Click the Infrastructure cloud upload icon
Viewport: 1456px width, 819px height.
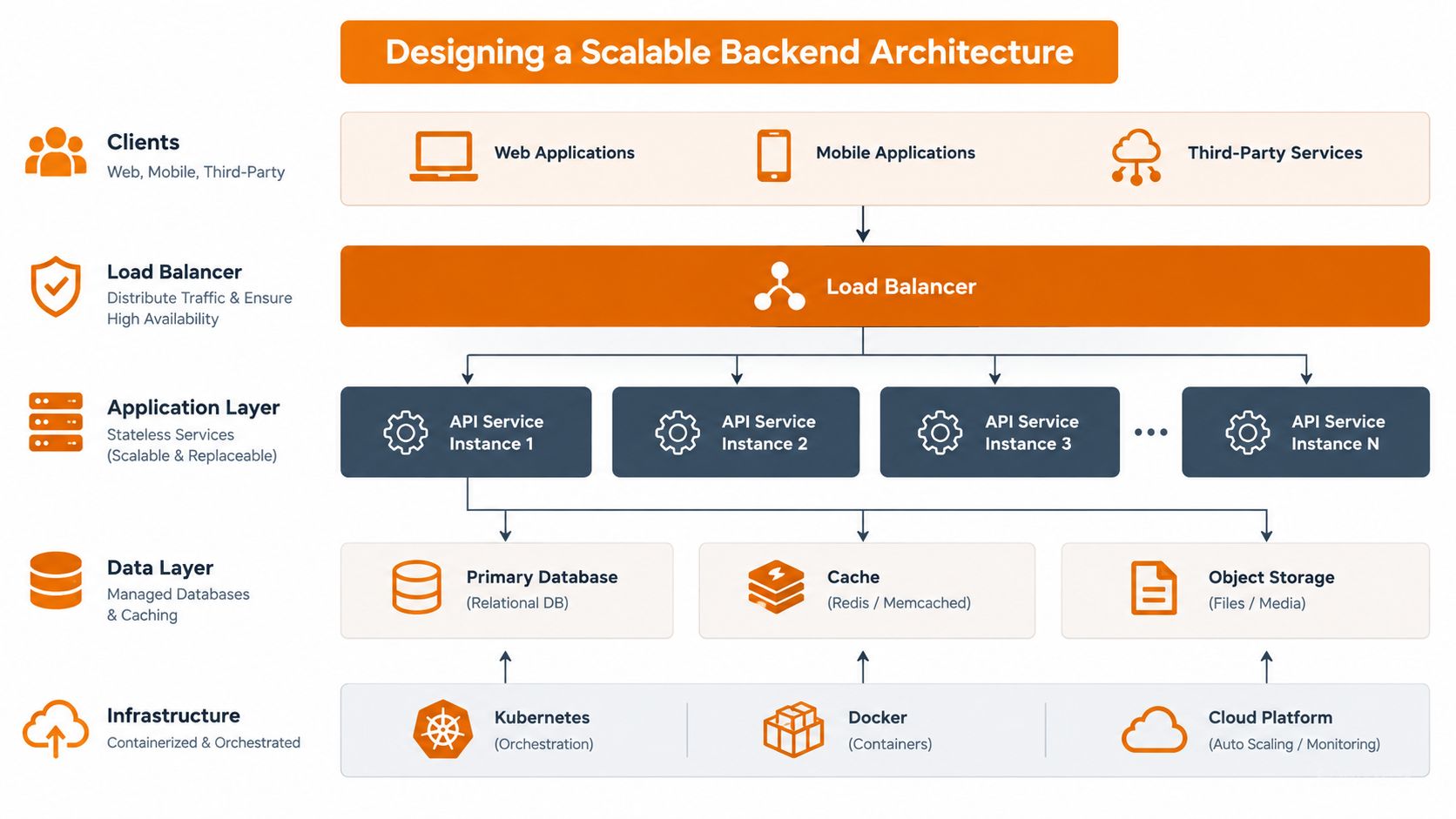pos(56,728)
